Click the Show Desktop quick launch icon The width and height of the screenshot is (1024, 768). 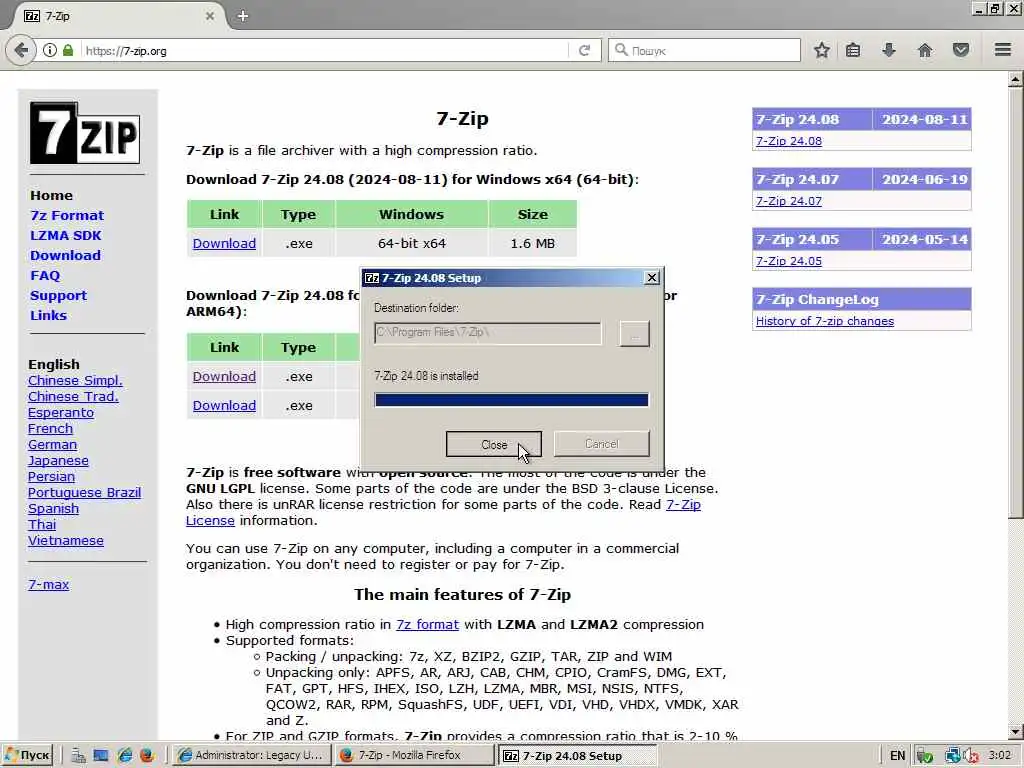pyautogui.click(x=101, y=756)
